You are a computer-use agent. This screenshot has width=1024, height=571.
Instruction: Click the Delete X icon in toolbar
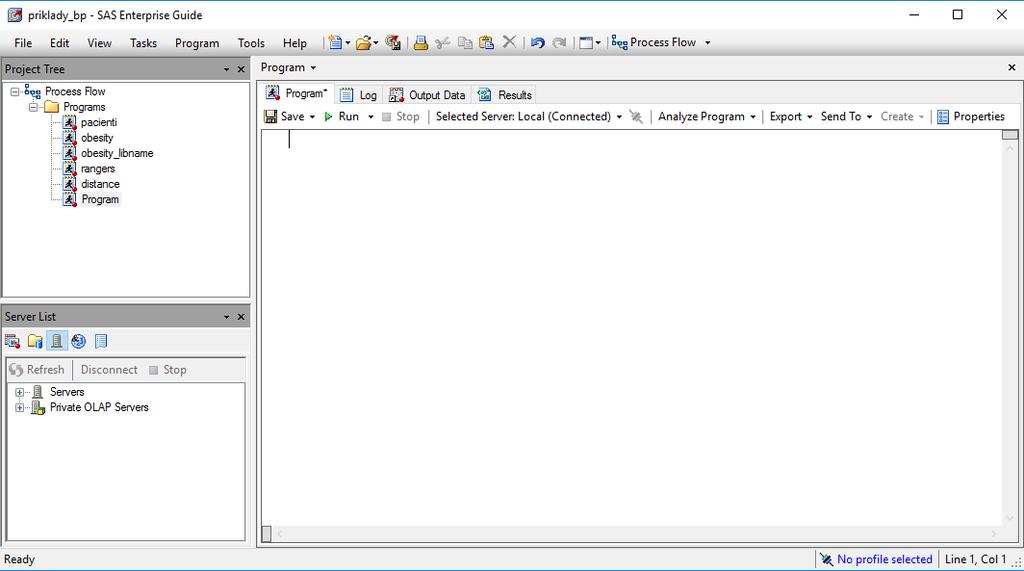pyautogui.click(x=509, y=42)
